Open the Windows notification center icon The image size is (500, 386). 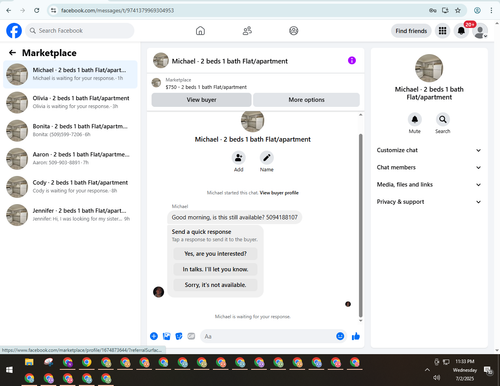(x=489, y=370)
